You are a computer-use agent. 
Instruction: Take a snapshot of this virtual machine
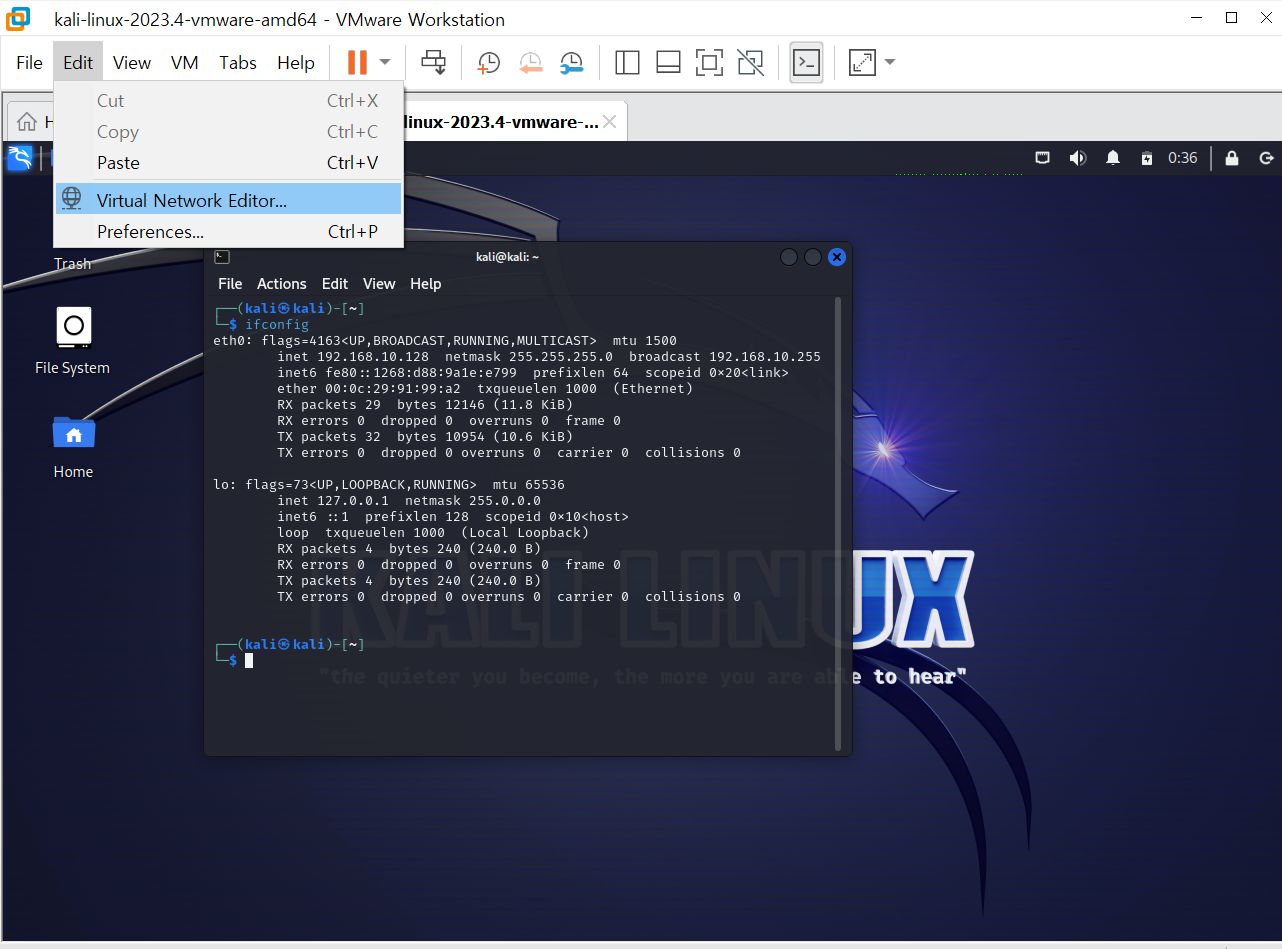(488, 62)
